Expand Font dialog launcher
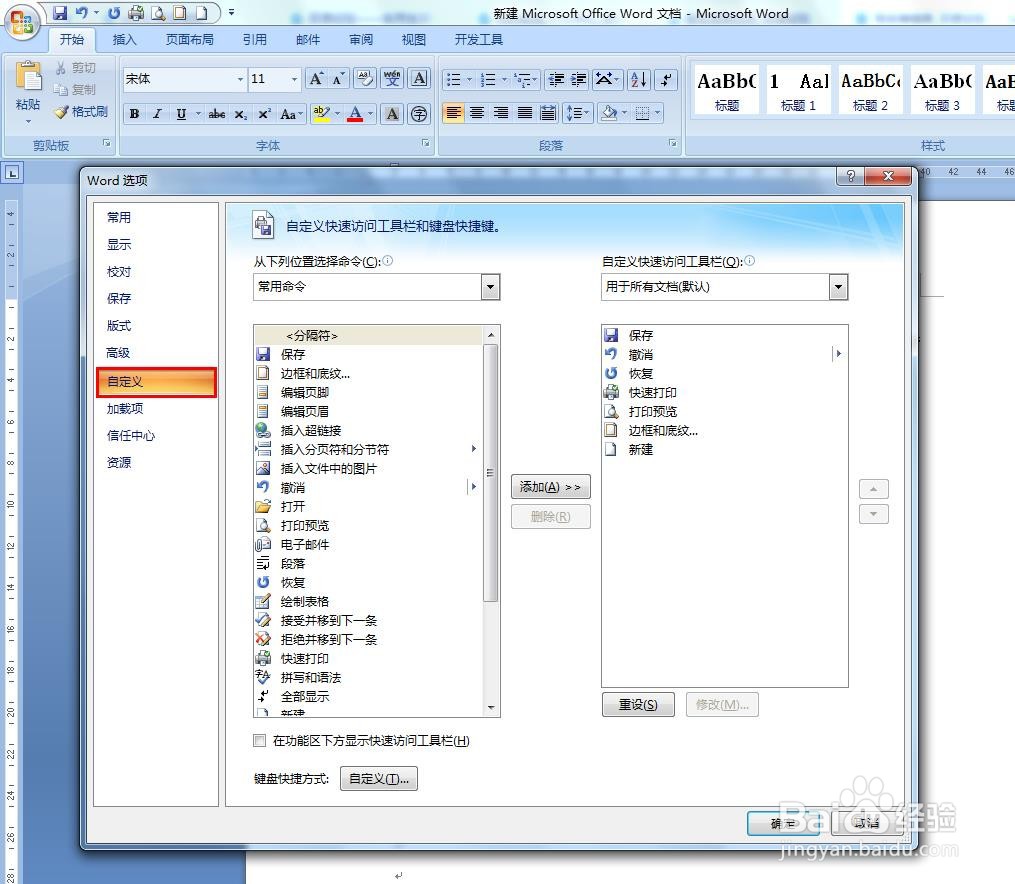The height and width of the screenshot is (884, 1015). click(x=425, y=143)
